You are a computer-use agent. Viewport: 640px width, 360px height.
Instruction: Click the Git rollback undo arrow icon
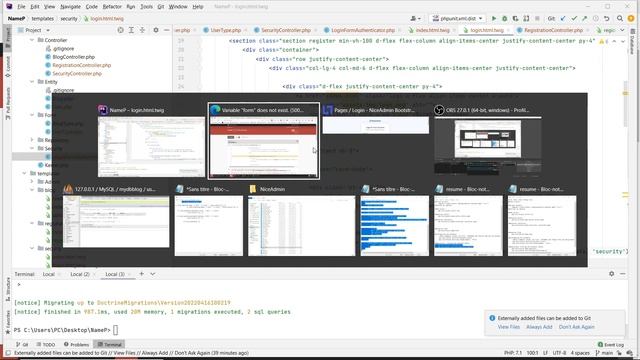click(x=607, y=18)
